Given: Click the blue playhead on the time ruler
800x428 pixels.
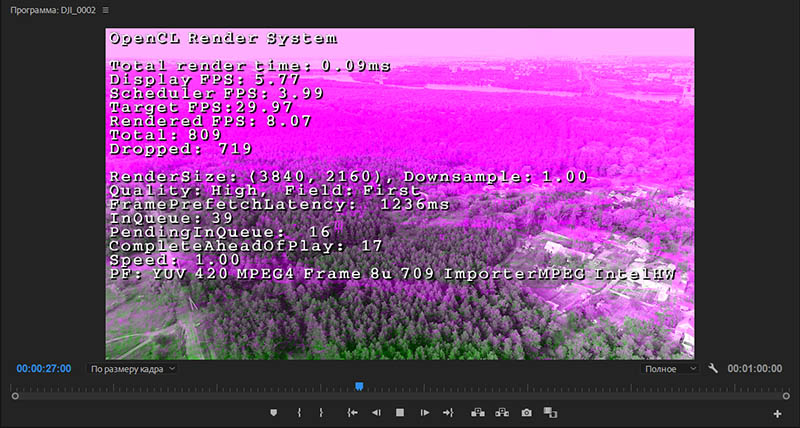Looking at the screenshot, I should point(359,387).
